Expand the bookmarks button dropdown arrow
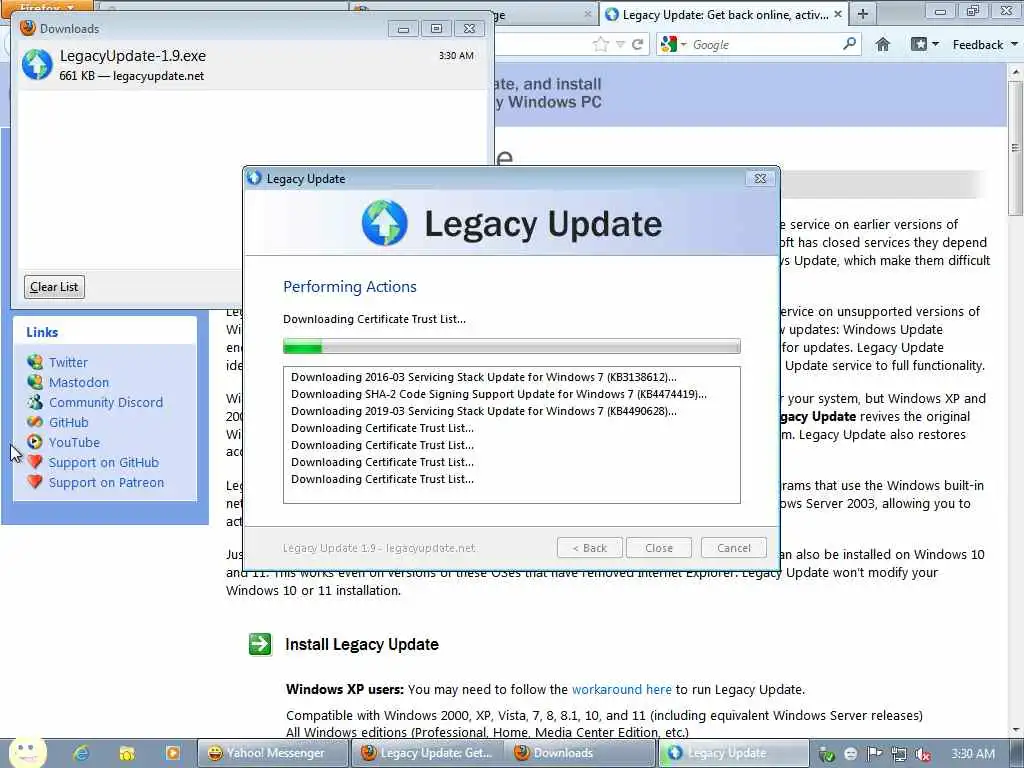The height and width of the screenshot is (768, 1024). click(935, 44)
